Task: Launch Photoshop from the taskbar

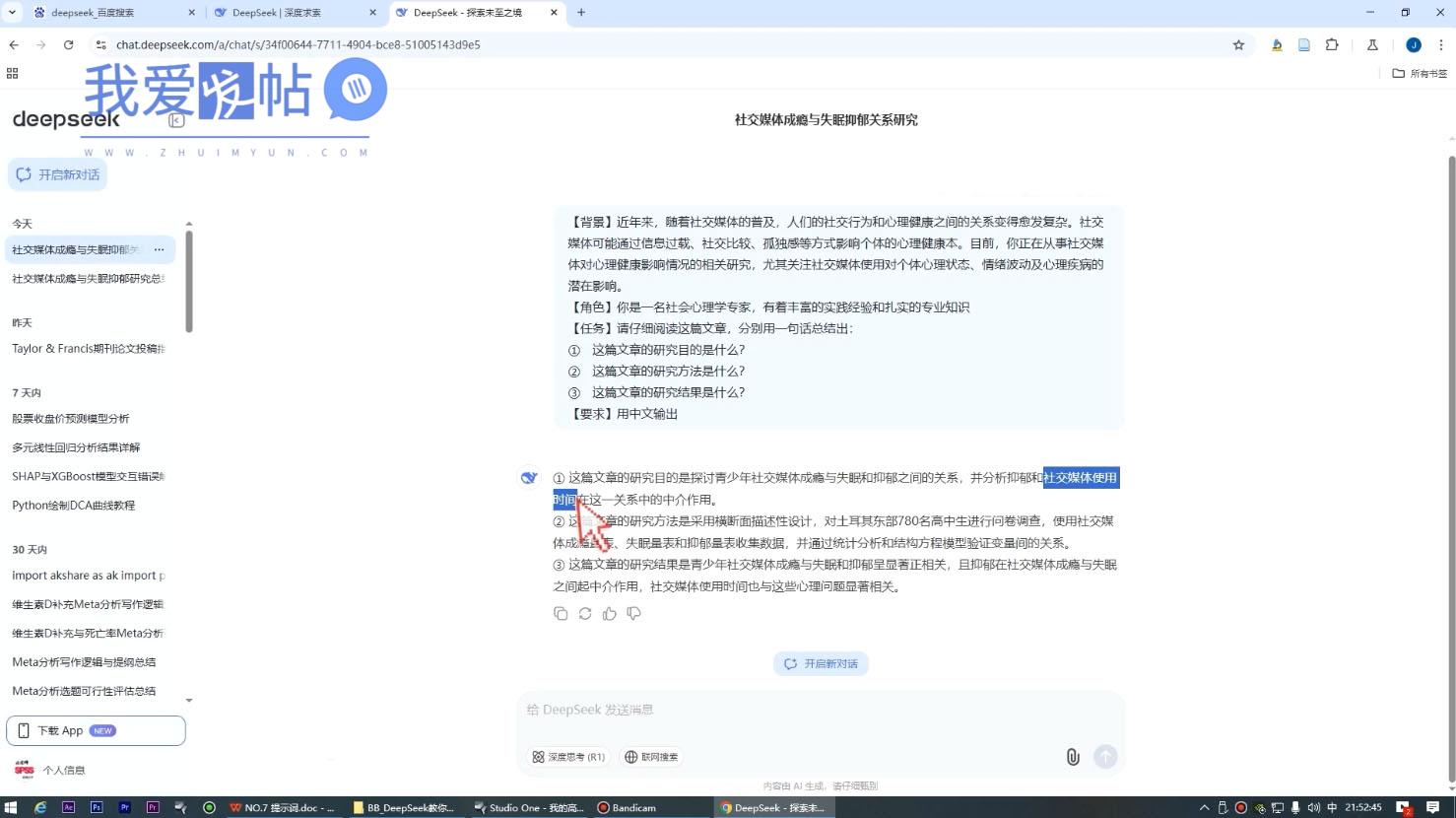Action: [x=97, y=807]
